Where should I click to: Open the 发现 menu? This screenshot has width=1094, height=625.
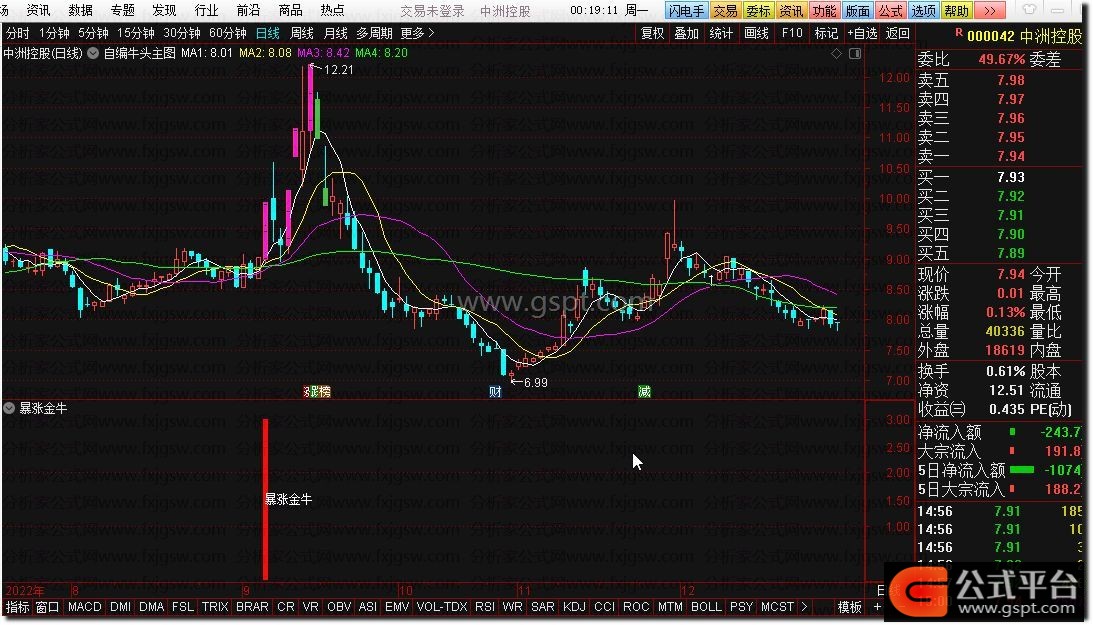164,10
